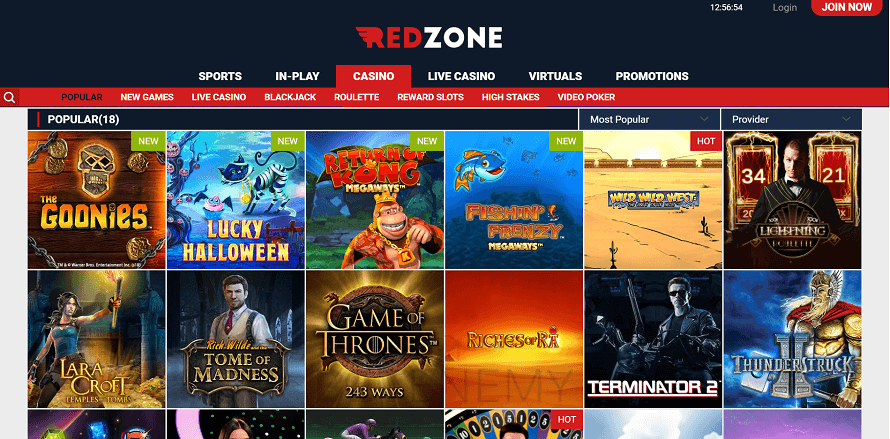The image size is (890, 439).
Task: Choose the Reward Slots category
Action: coord(430,97)
